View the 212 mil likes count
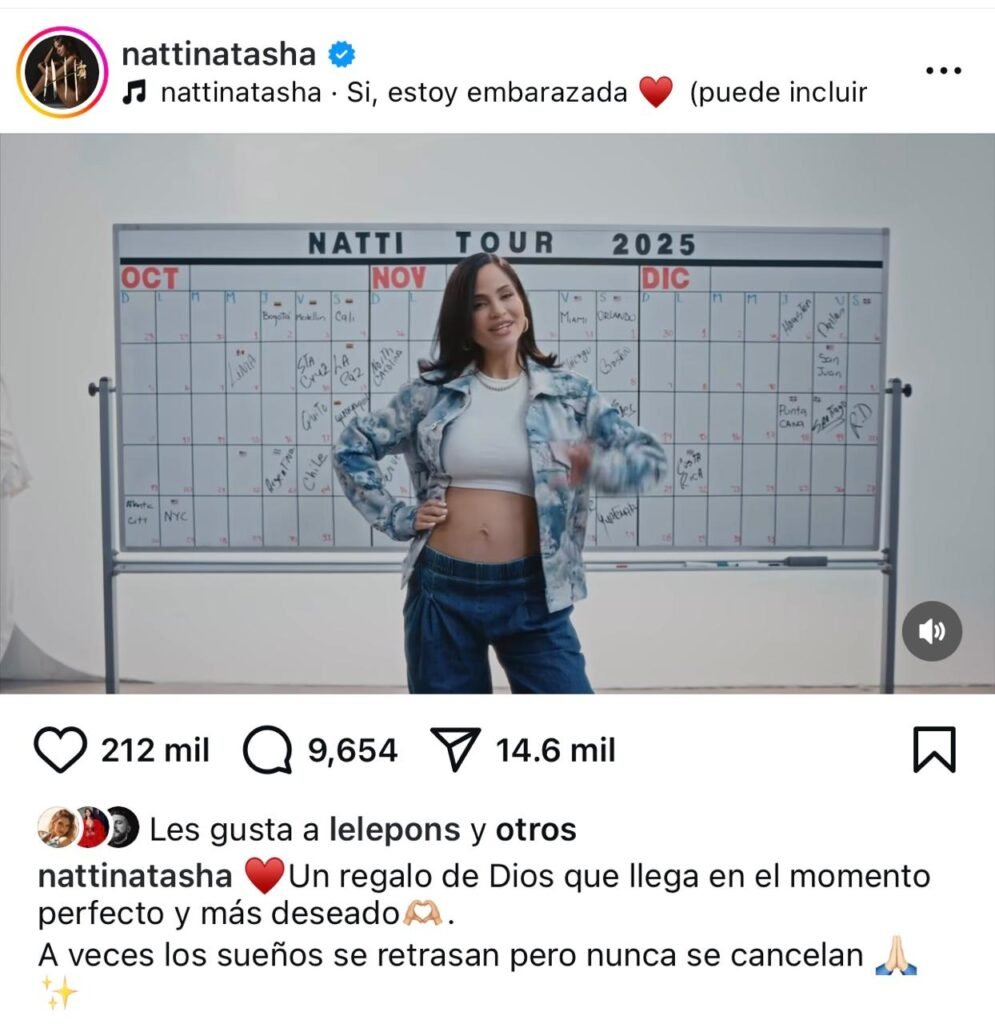The image size is (995, 1024). pos(155,750)
